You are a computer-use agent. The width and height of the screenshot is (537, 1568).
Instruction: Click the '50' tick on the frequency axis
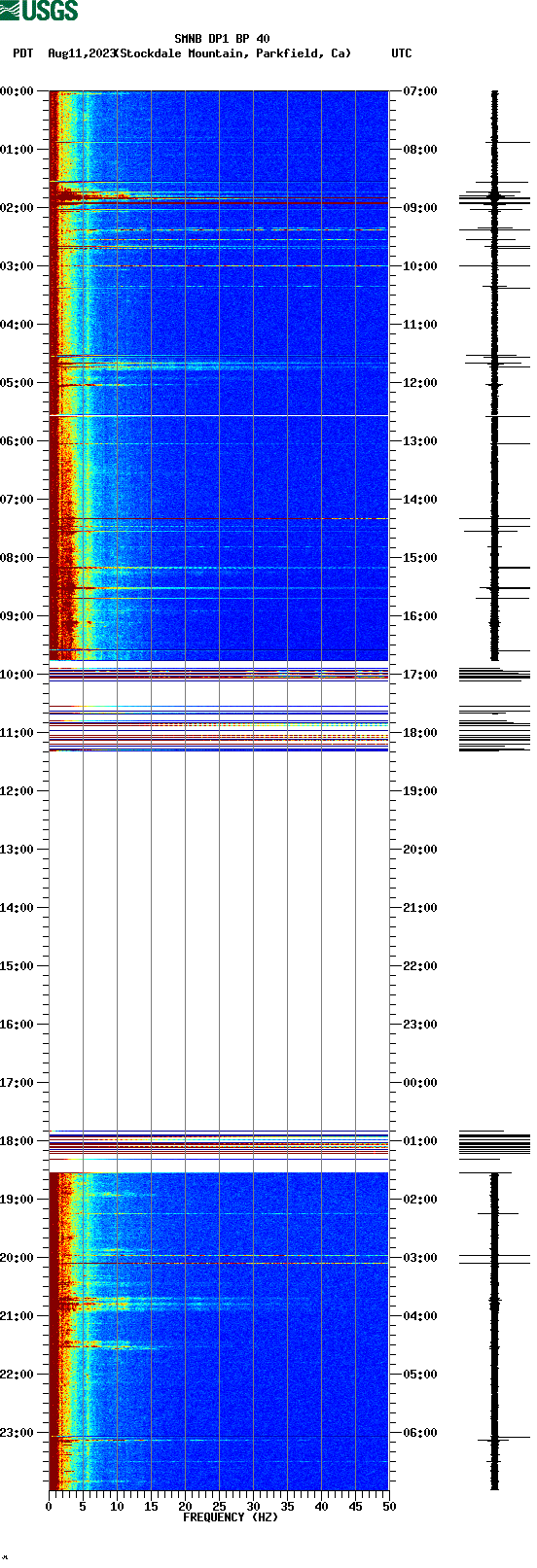coord(389,1507)
